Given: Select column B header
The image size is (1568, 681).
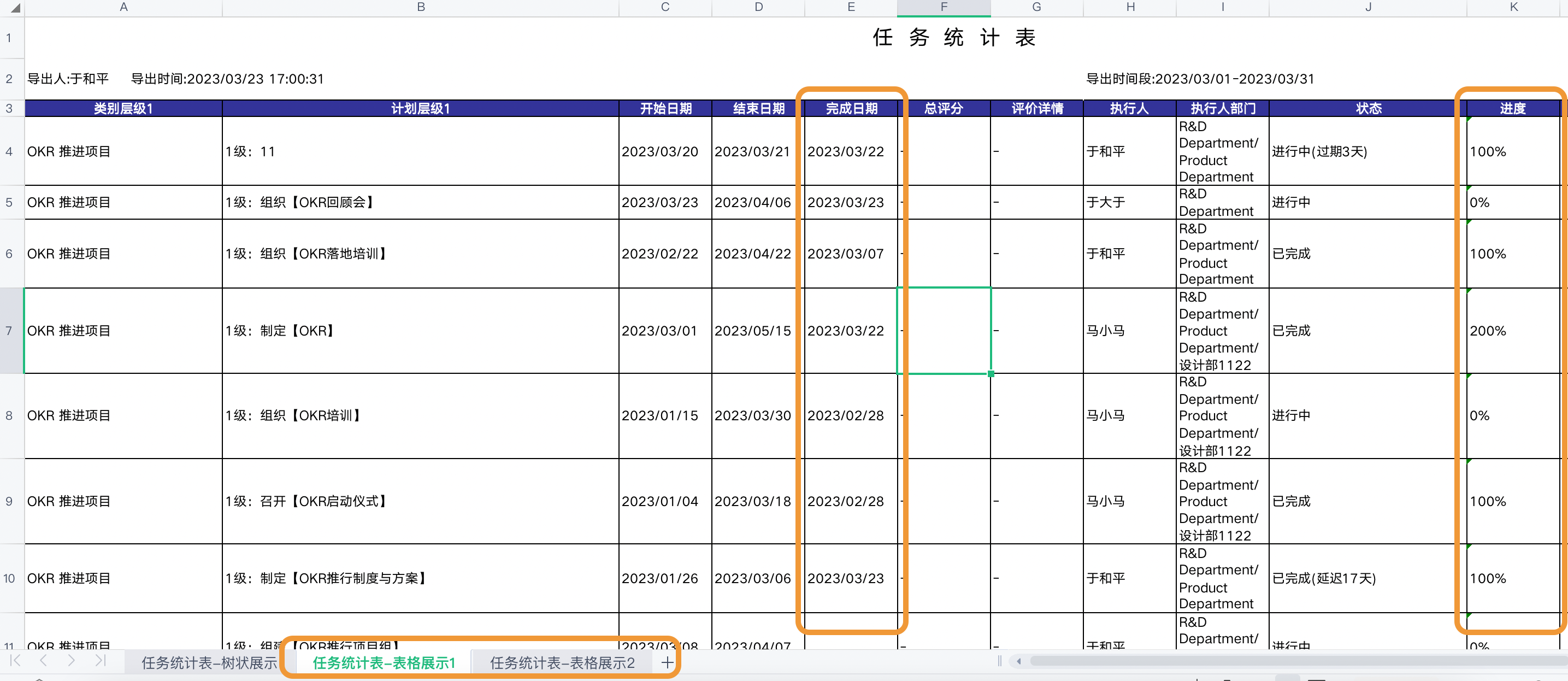Looking at the screenshot, I should coord(421,7).
